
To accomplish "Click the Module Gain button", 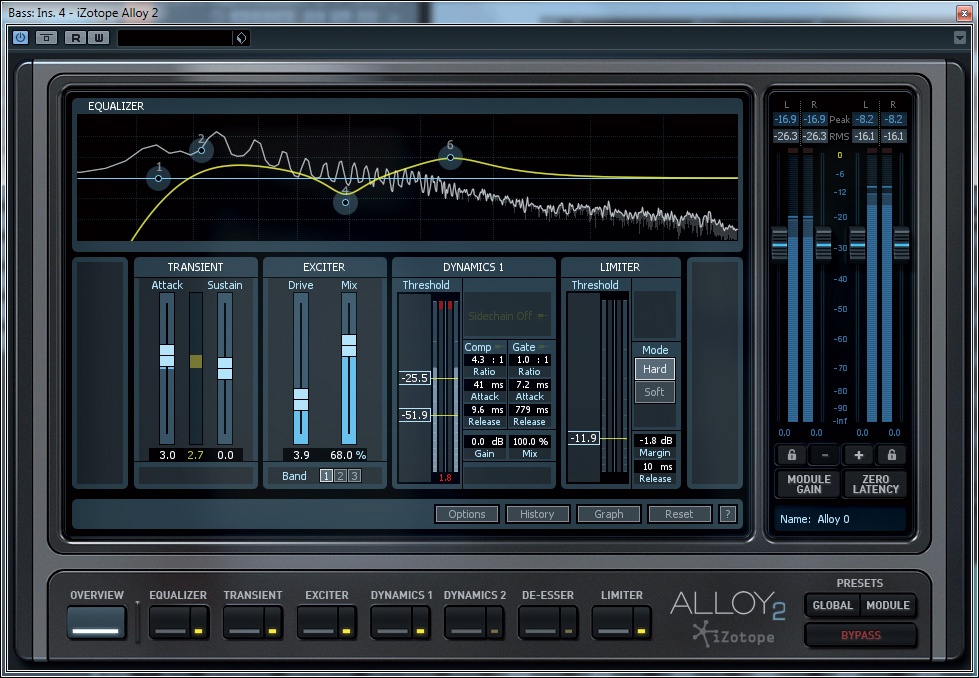I will 809,484.
